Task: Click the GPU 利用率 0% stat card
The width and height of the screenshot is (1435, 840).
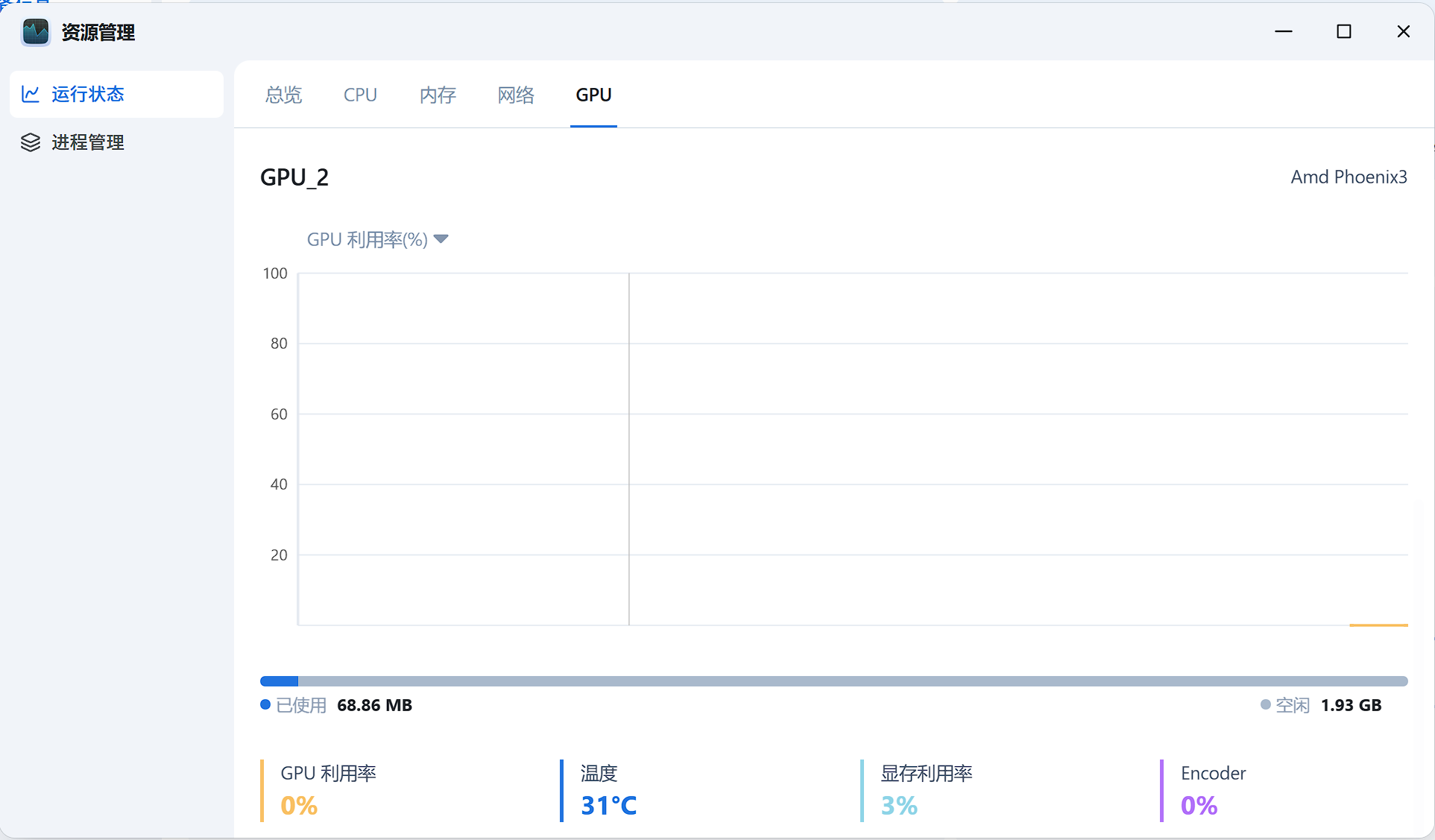Action: point(328,790)
